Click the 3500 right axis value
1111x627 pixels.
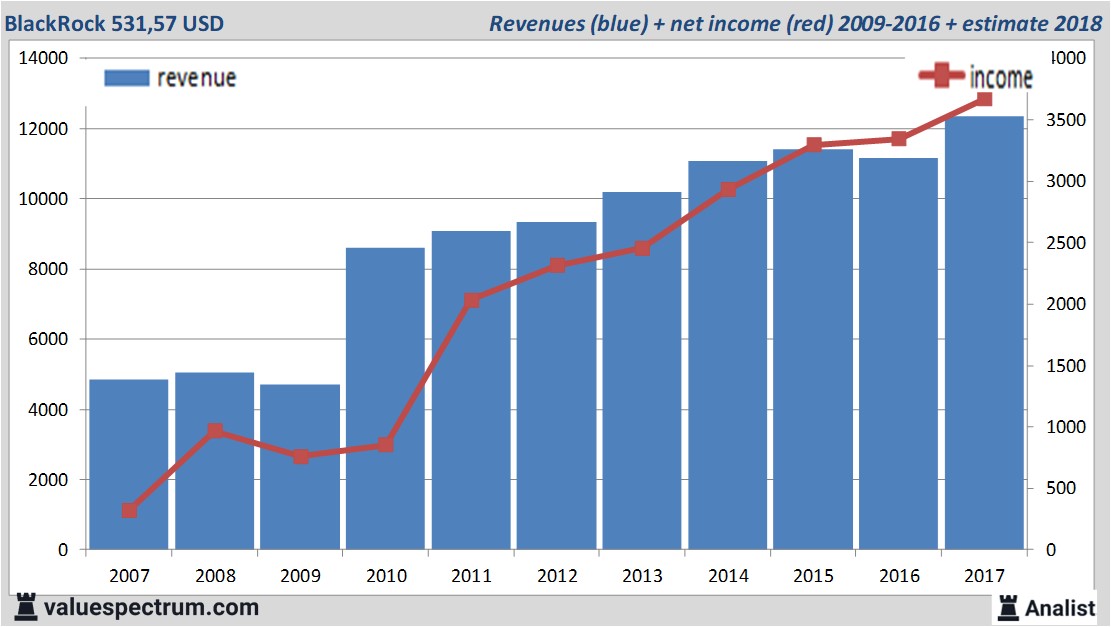[1066, 120]
